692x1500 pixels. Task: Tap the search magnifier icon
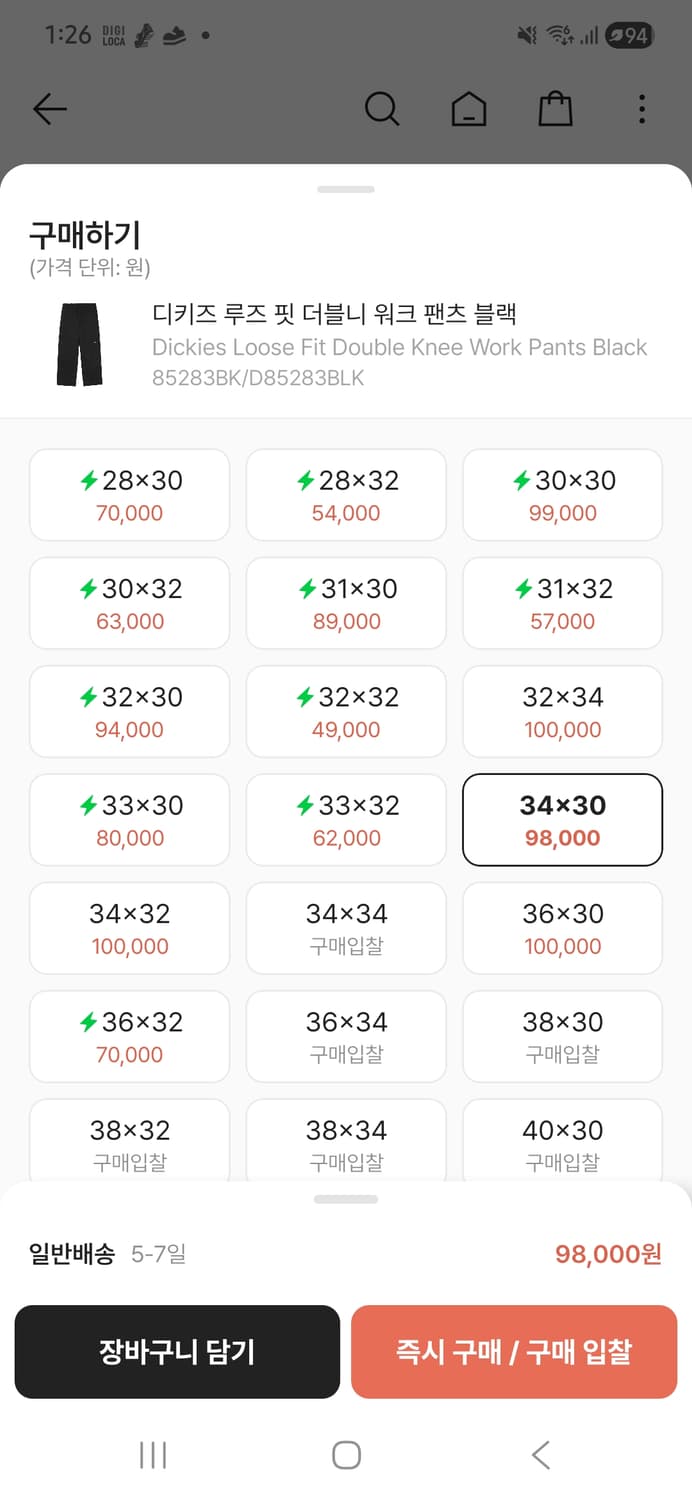(x=382, y=109)
